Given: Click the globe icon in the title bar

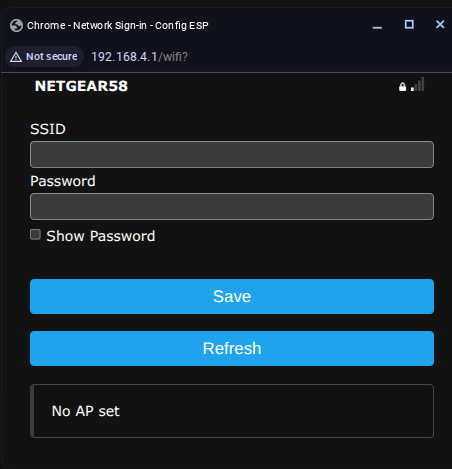Looking at the screenshot, I should click(x=16, y=25).
